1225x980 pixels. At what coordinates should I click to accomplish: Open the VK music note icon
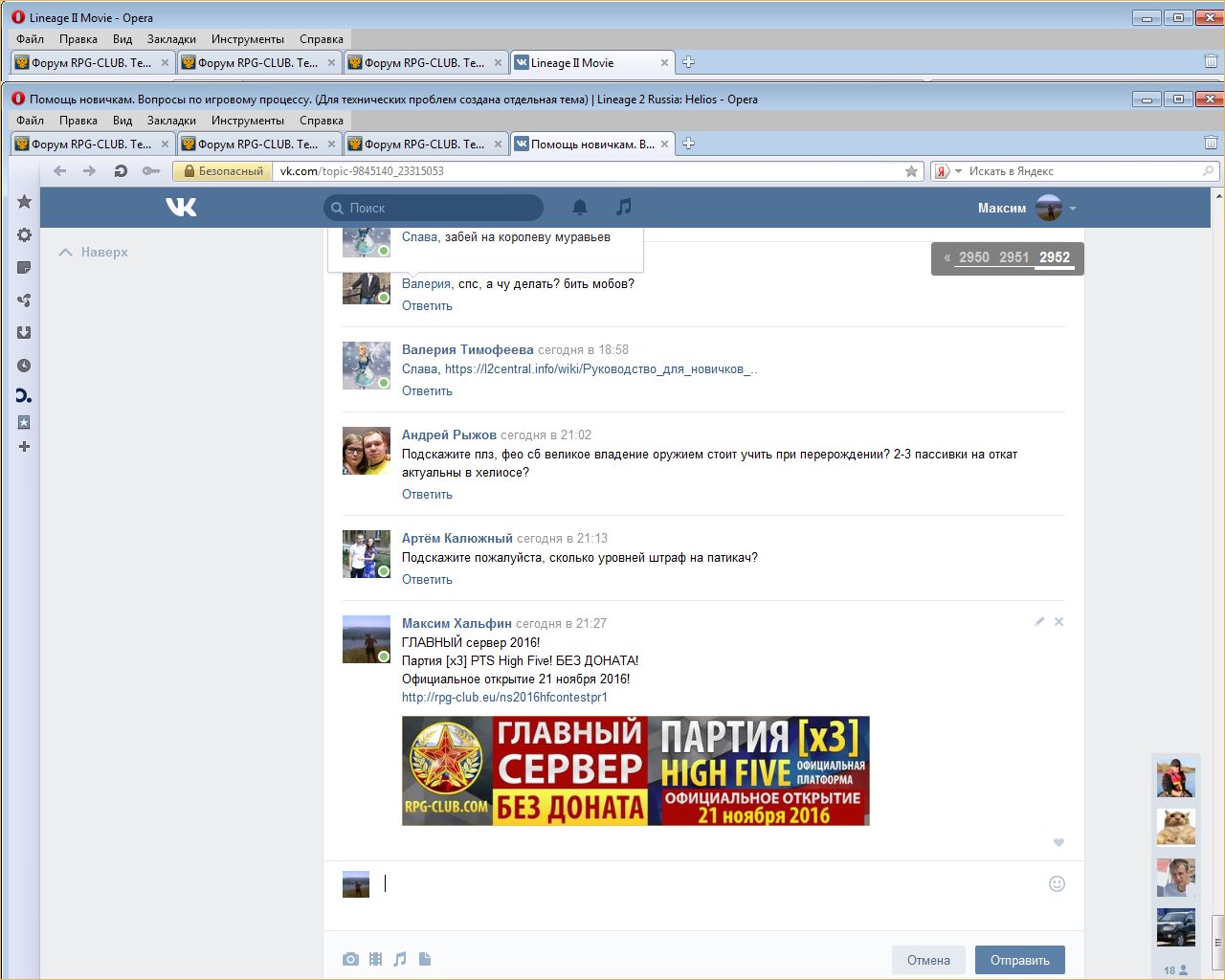pyautogui.click(x=624, y=207)
